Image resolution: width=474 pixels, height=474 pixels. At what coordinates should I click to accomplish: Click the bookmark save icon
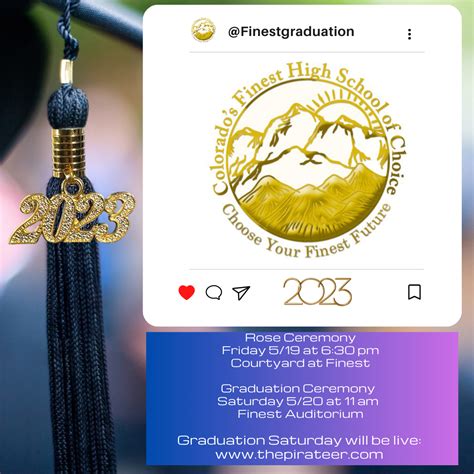pyautogui.click(x=414, y=292)
